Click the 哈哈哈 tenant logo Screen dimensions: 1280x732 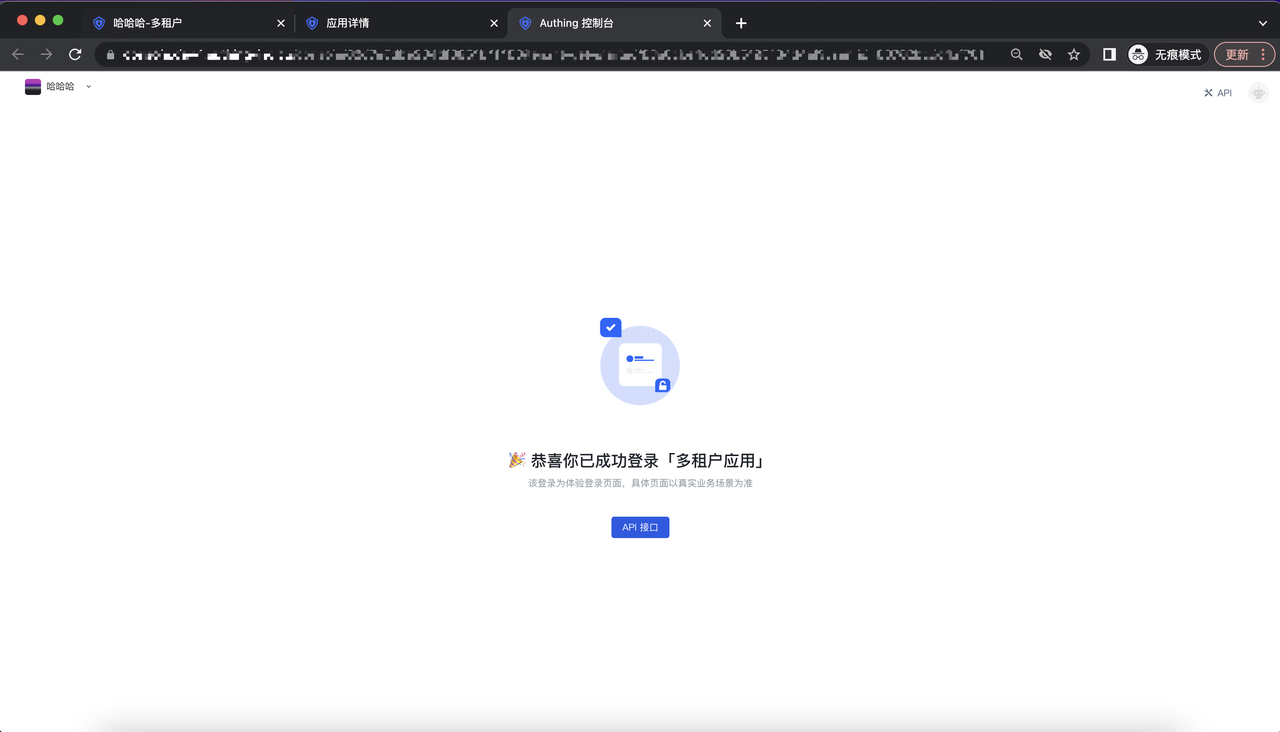[x=33, y=87]
